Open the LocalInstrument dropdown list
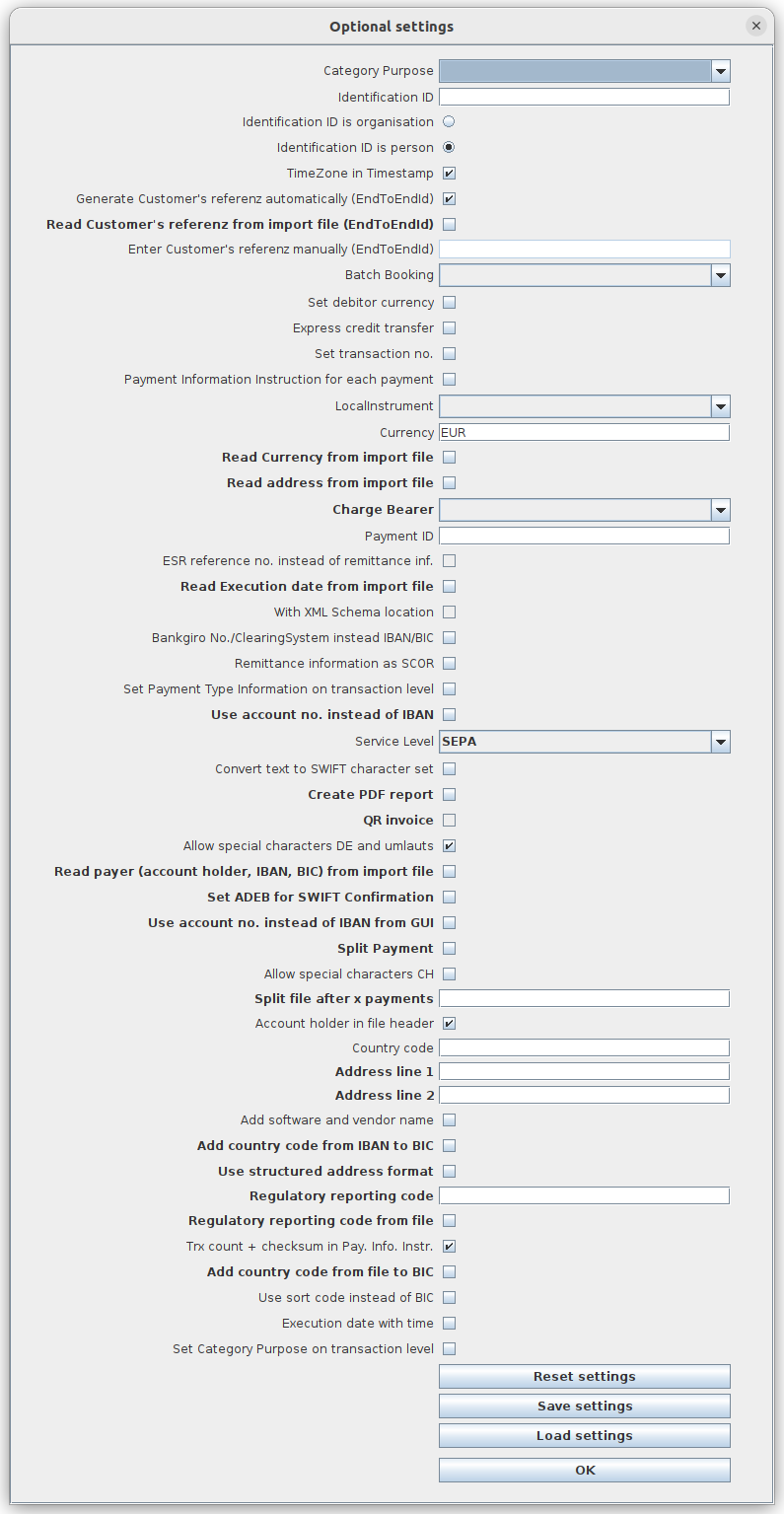The width and height of the screenshot is (784, 1514). 720,406
